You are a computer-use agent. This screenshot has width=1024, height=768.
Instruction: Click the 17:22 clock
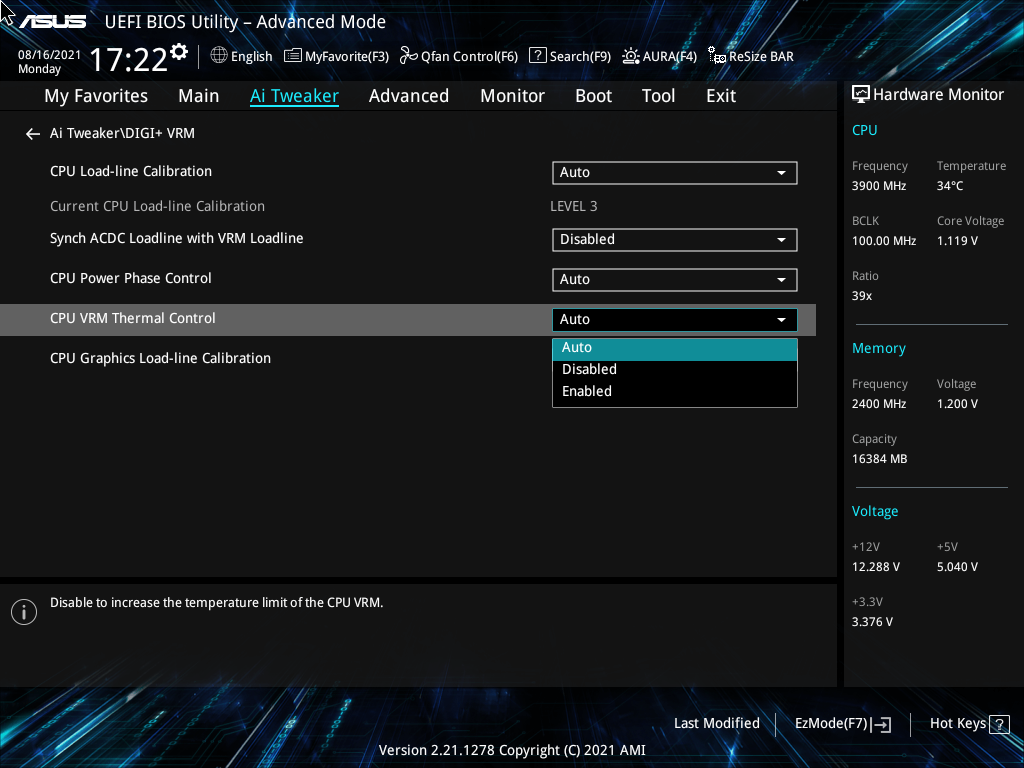(129, 60)
